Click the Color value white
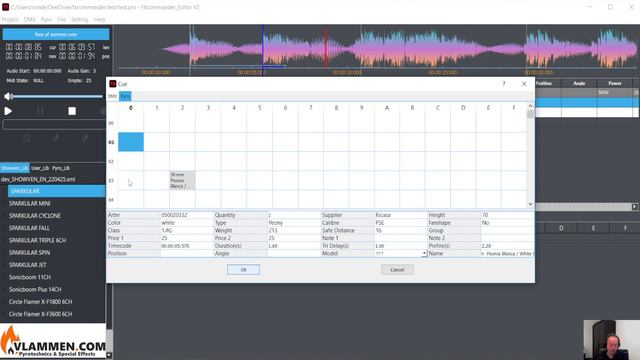The width and height of the screenshot is (640, 360). coord(187,223)
